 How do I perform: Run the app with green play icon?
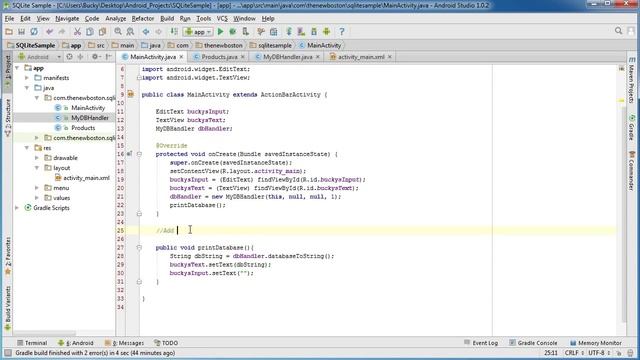tap(220, 32)
